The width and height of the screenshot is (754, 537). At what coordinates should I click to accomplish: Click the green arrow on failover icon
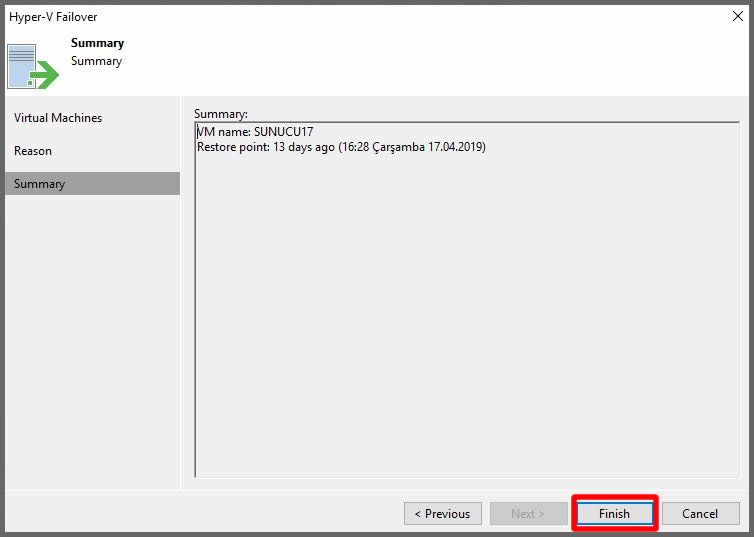tap(45, 75)
